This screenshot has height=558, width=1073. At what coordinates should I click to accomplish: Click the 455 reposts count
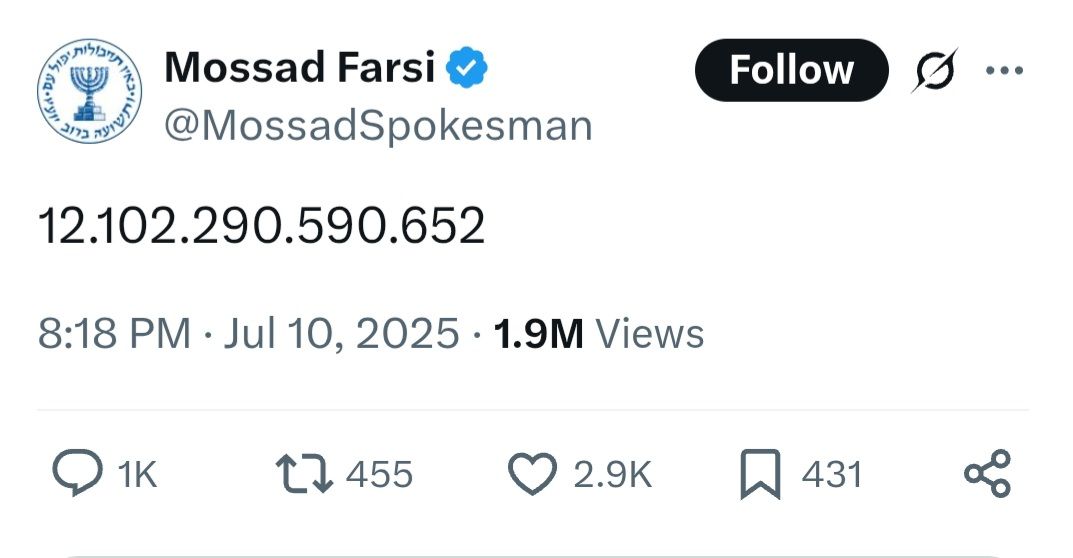point(379,474)
